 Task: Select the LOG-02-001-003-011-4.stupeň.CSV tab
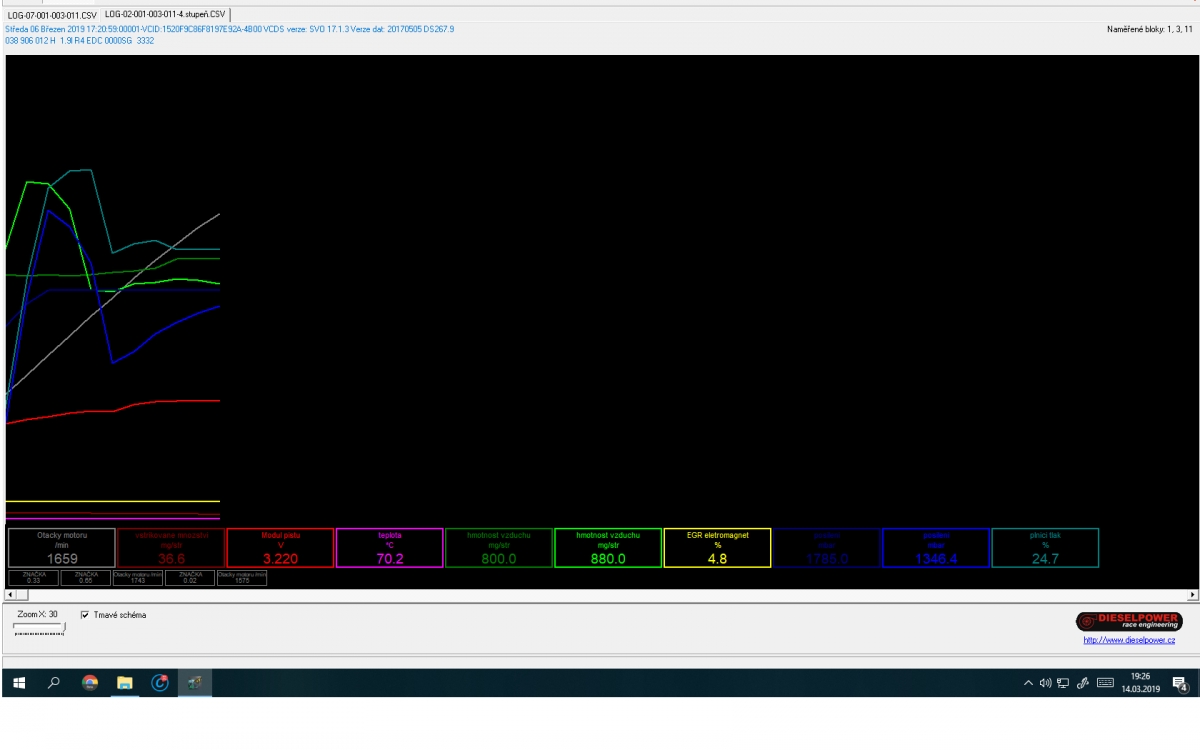[165, 15]
